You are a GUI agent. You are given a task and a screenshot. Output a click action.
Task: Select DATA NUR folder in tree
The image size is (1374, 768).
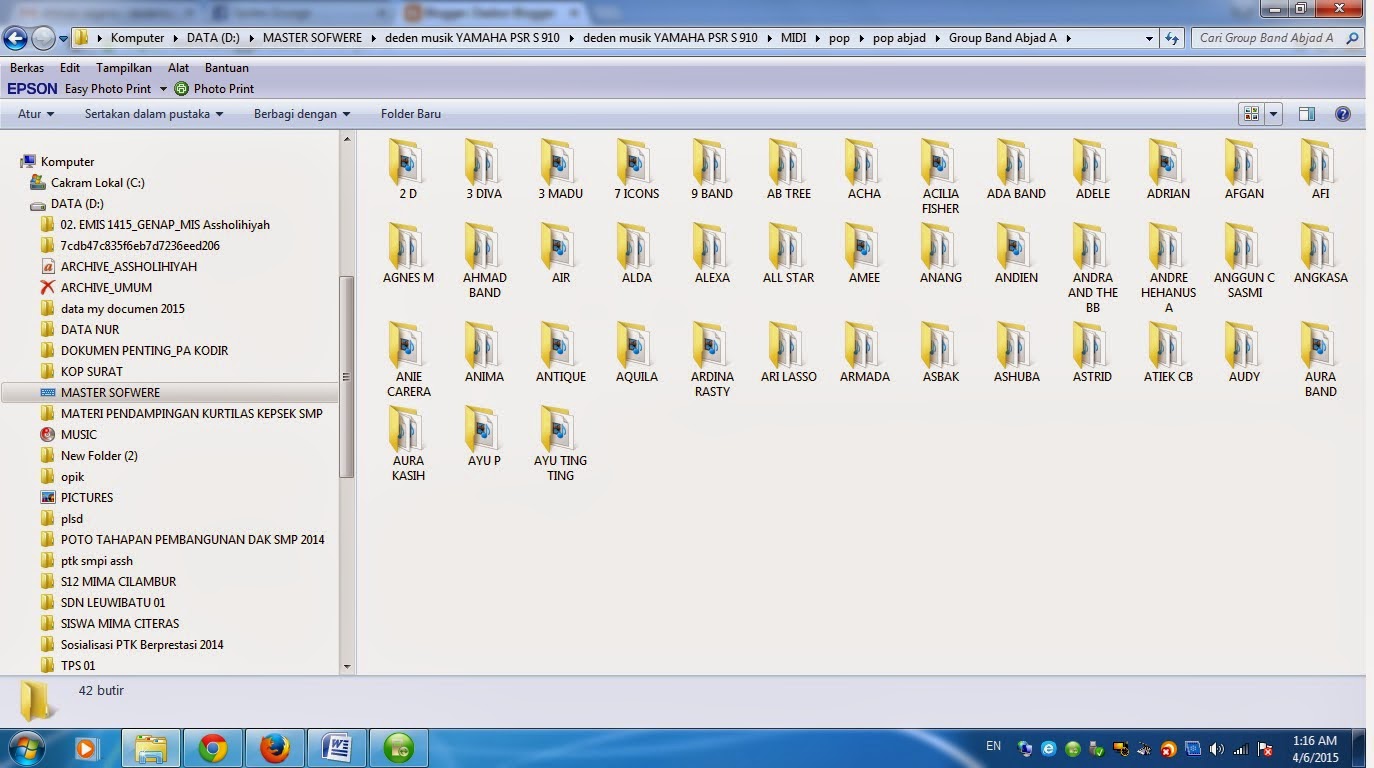click(90, 330)
